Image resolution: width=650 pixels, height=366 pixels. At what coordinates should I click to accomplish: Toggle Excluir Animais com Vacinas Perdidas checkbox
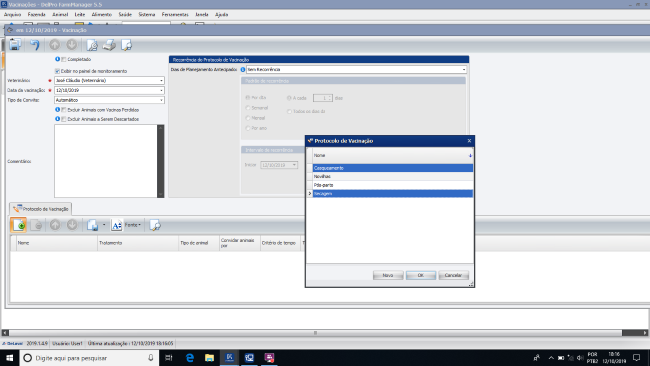coord(63,110)
